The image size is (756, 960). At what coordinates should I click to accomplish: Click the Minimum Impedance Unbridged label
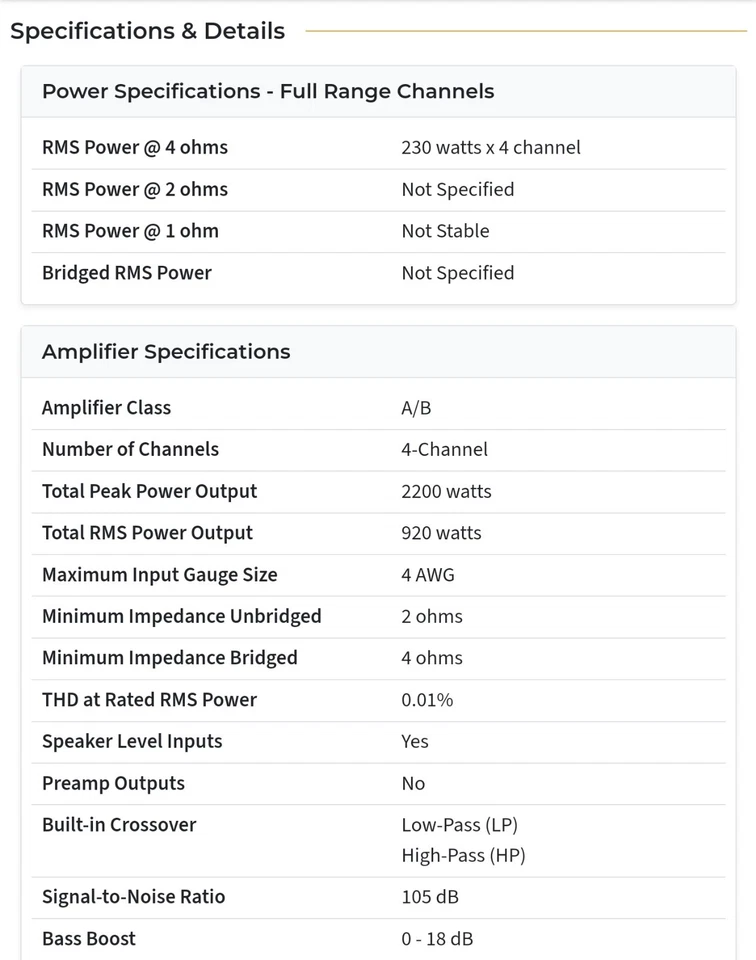click(x=181, y=616)
